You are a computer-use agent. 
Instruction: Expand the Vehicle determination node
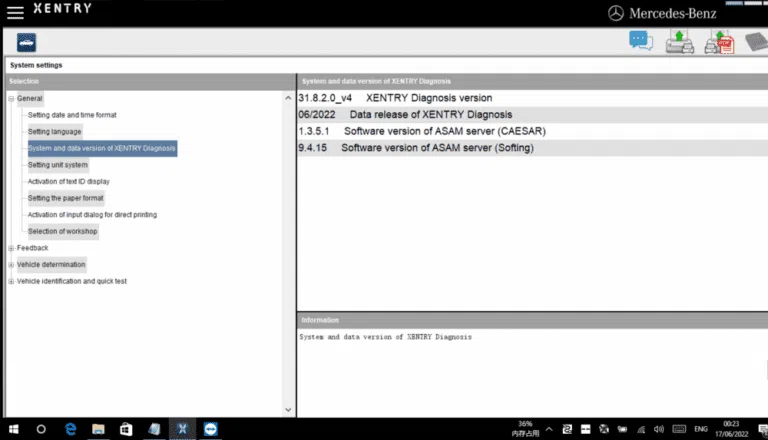[x=11, y=265]
